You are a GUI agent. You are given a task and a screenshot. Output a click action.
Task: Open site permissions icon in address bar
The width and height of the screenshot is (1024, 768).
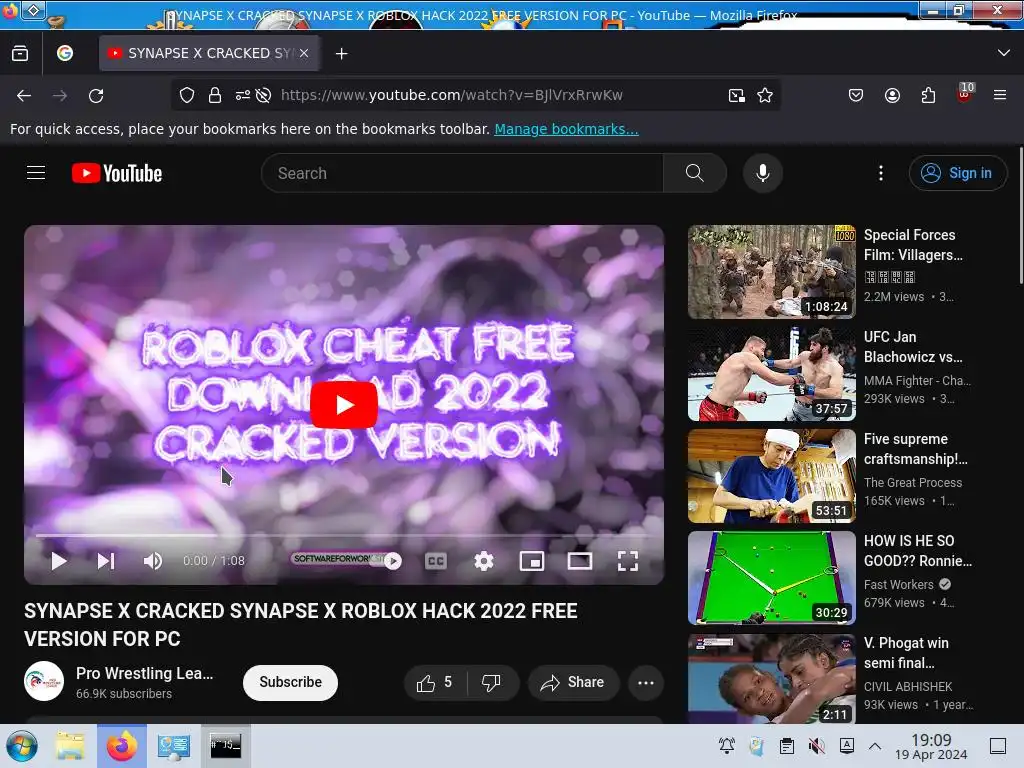243,95
